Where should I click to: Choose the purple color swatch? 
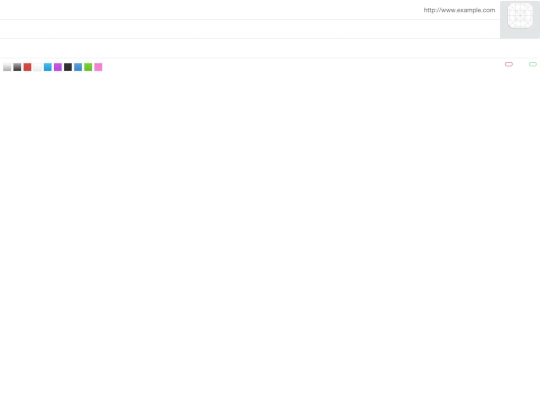58,67
